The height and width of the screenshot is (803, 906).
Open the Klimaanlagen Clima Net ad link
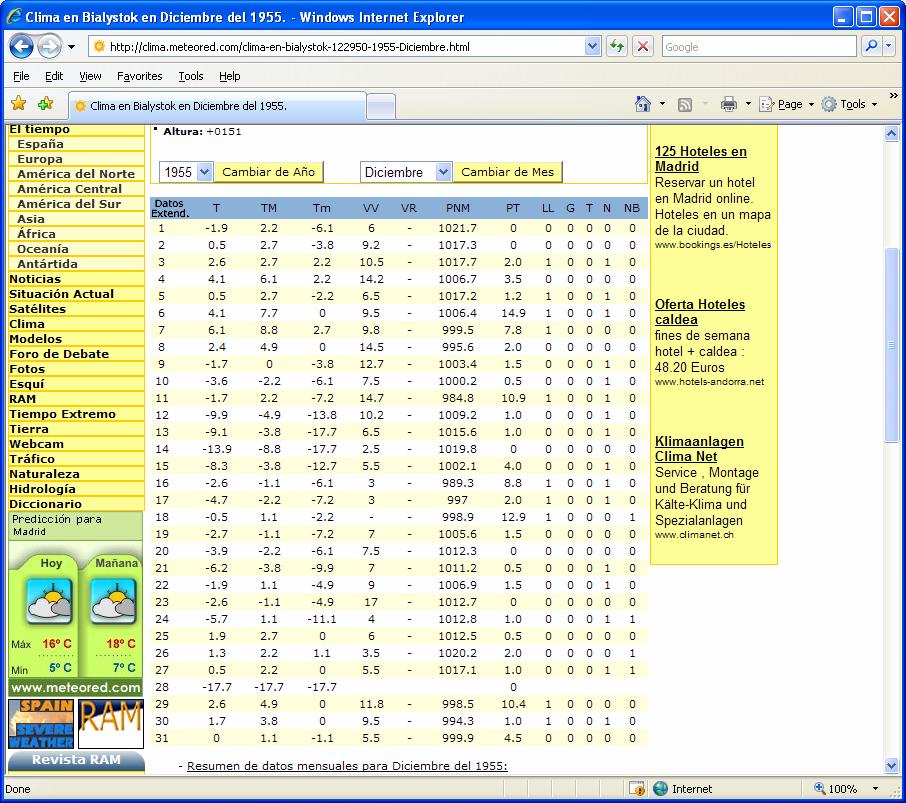click(x=699, y=449)
